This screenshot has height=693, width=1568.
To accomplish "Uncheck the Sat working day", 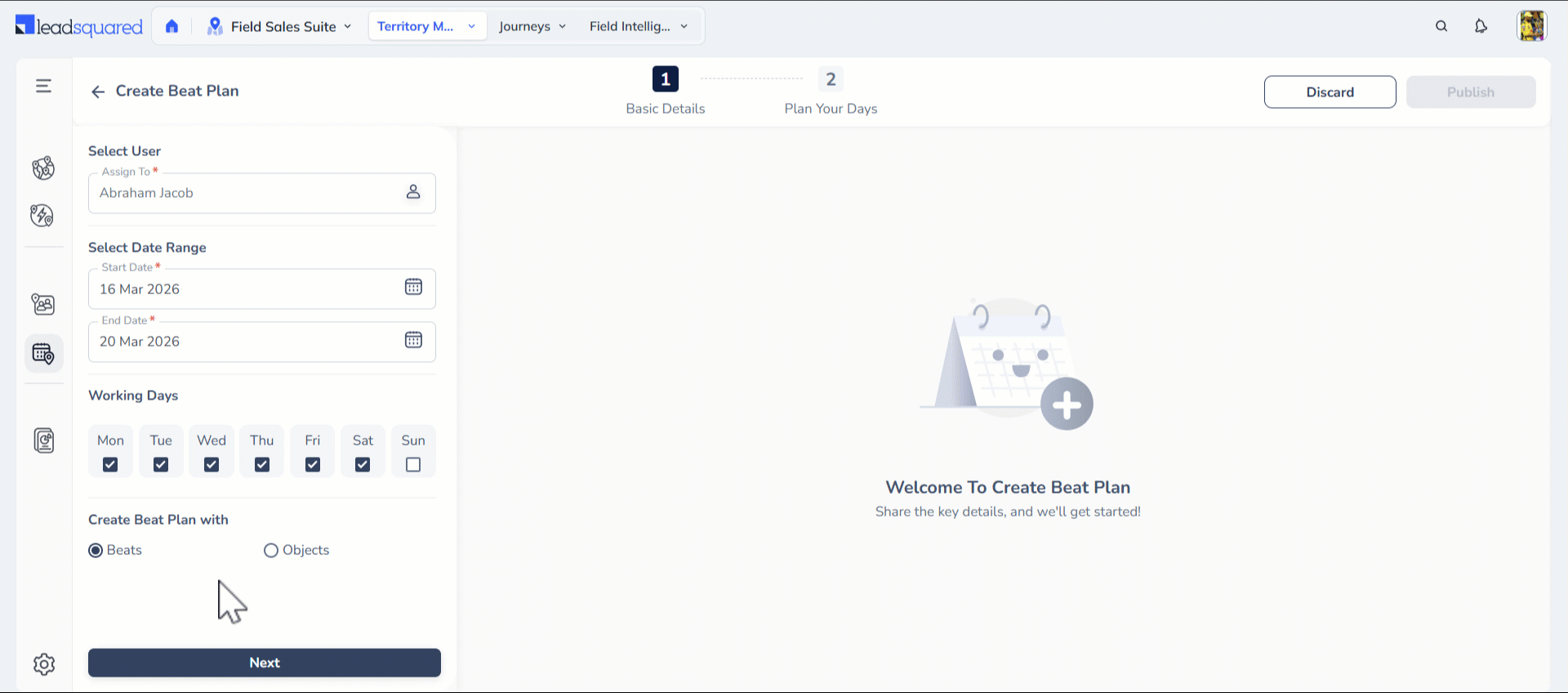I will (363, 464).
